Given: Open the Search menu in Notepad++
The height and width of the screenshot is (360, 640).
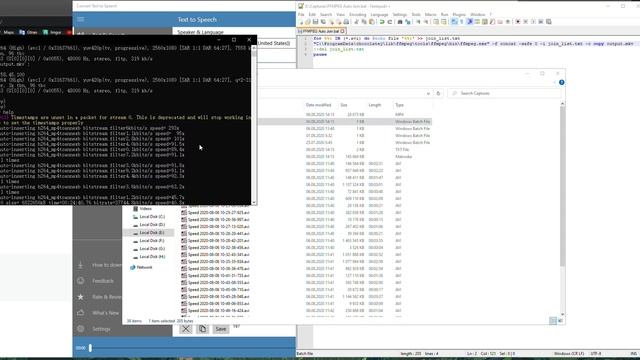Looking at the screenshot, I should (326, 14).
